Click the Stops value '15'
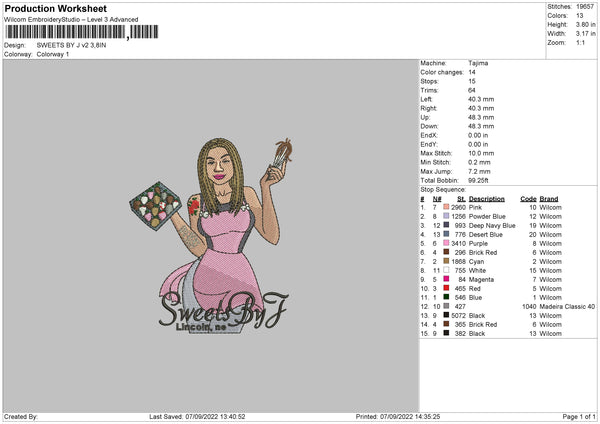Screen dimensions: 600x424 [x=472, y=81]
